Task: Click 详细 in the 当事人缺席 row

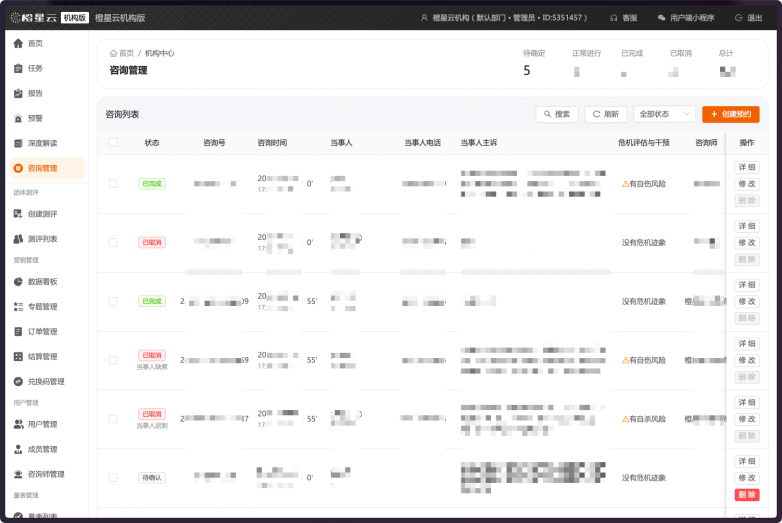Action: pos(747,344)
